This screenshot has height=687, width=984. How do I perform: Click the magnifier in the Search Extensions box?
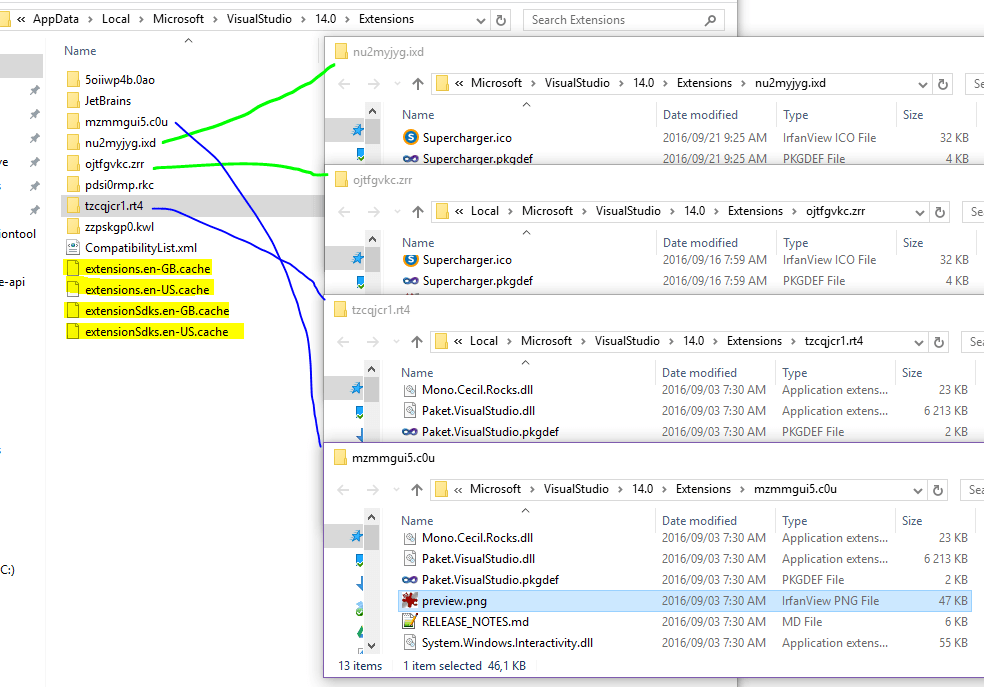coord(709,19)
